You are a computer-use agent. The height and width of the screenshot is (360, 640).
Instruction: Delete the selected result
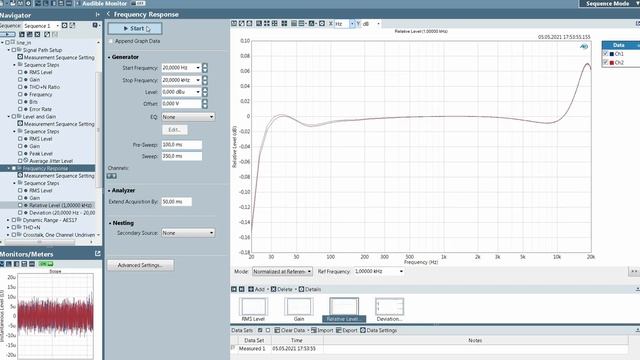point(282,289)
